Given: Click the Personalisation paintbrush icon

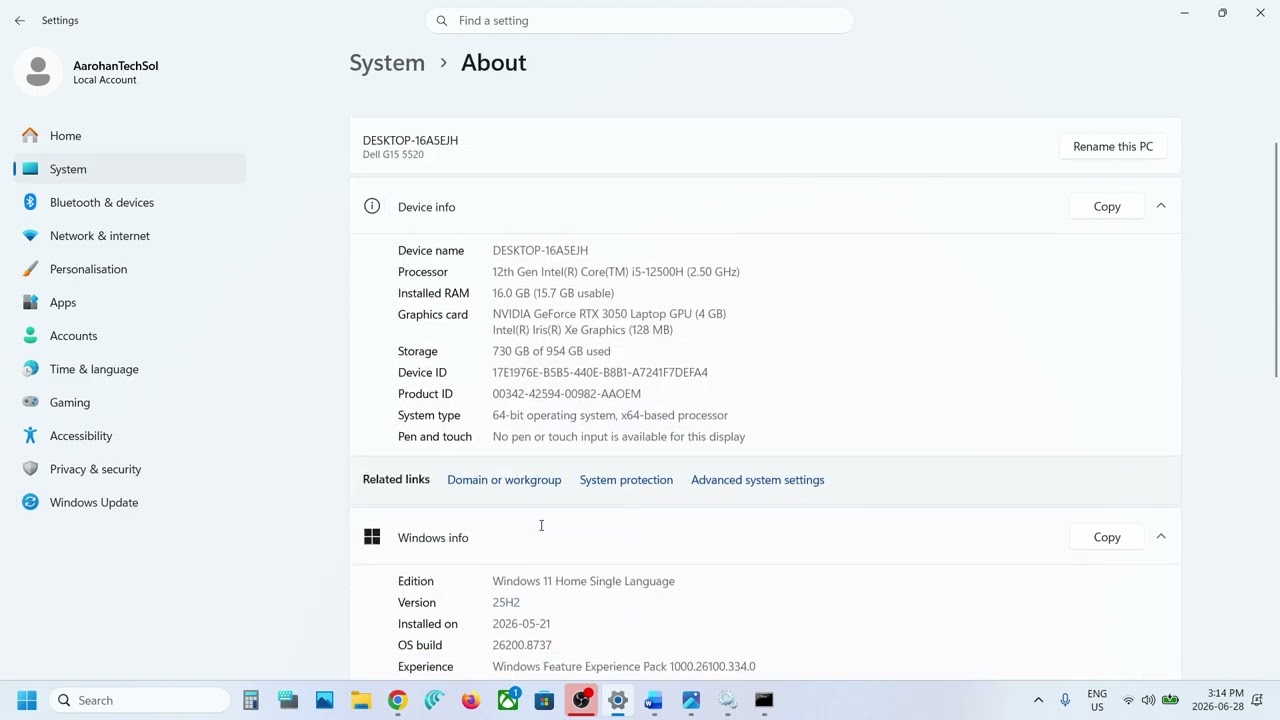Looking at the screenshot, I should (30, 269).
